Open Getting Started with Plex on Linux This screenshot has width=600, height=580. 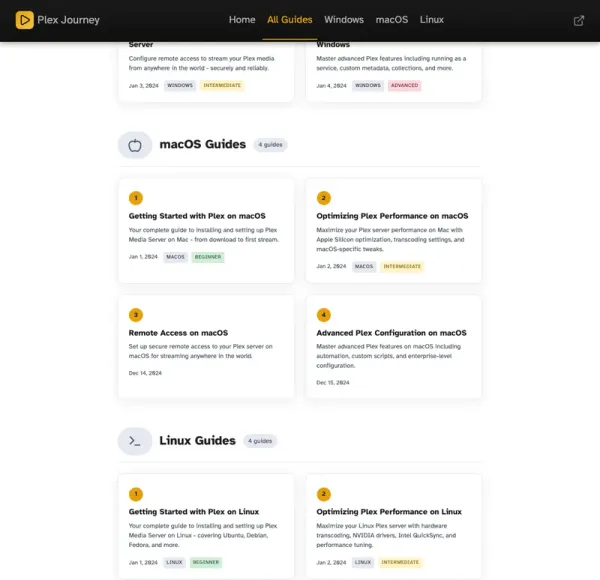194,512
